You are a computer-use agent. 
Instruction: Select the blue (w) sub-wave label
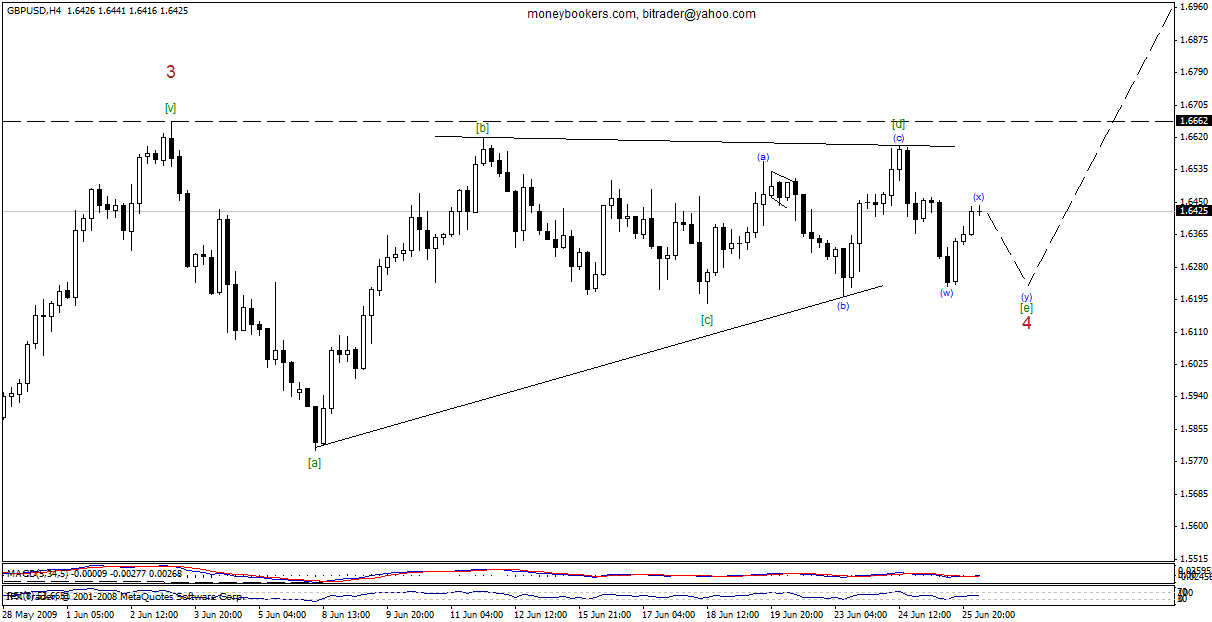(946, 292)
